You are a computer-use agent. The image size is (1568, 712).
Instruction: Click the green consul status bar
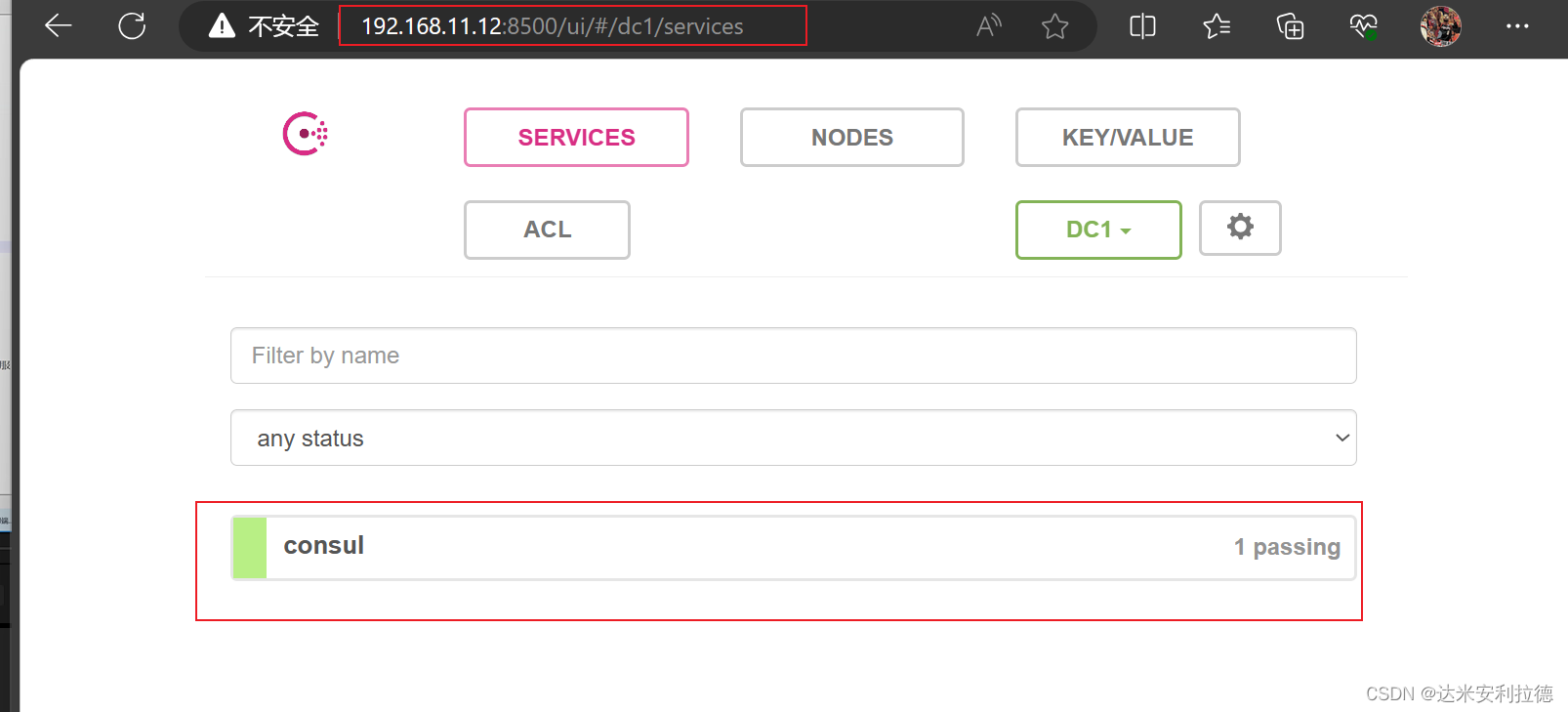(250, 547)
